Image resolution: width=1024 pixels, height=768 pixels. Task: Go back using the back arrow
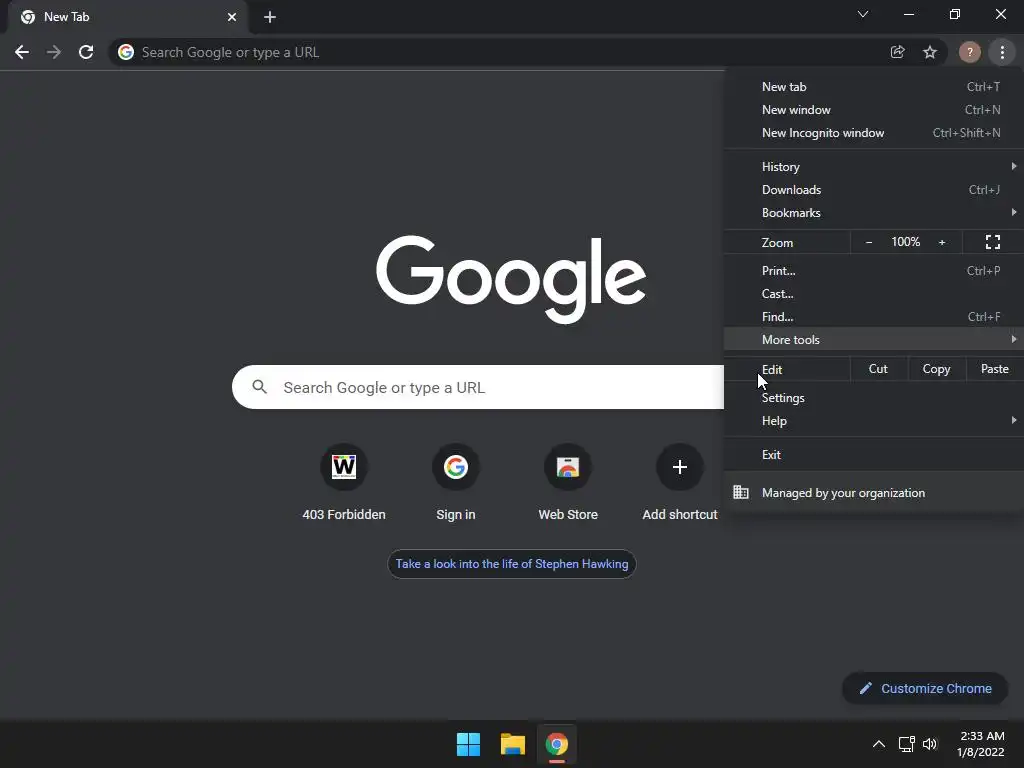[x=22, y=52]
